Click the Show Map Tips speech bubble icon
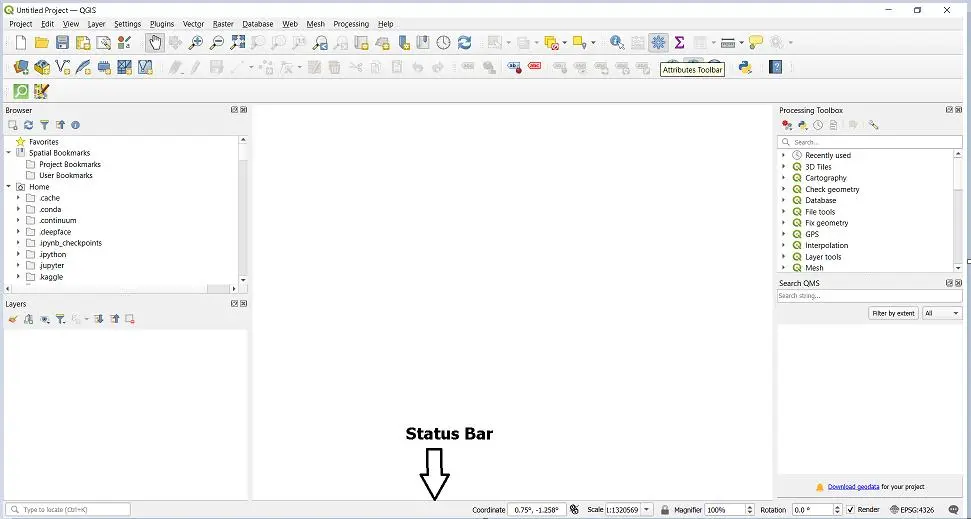This screenshot has width=971, height=519. click(x=755, y=43)
